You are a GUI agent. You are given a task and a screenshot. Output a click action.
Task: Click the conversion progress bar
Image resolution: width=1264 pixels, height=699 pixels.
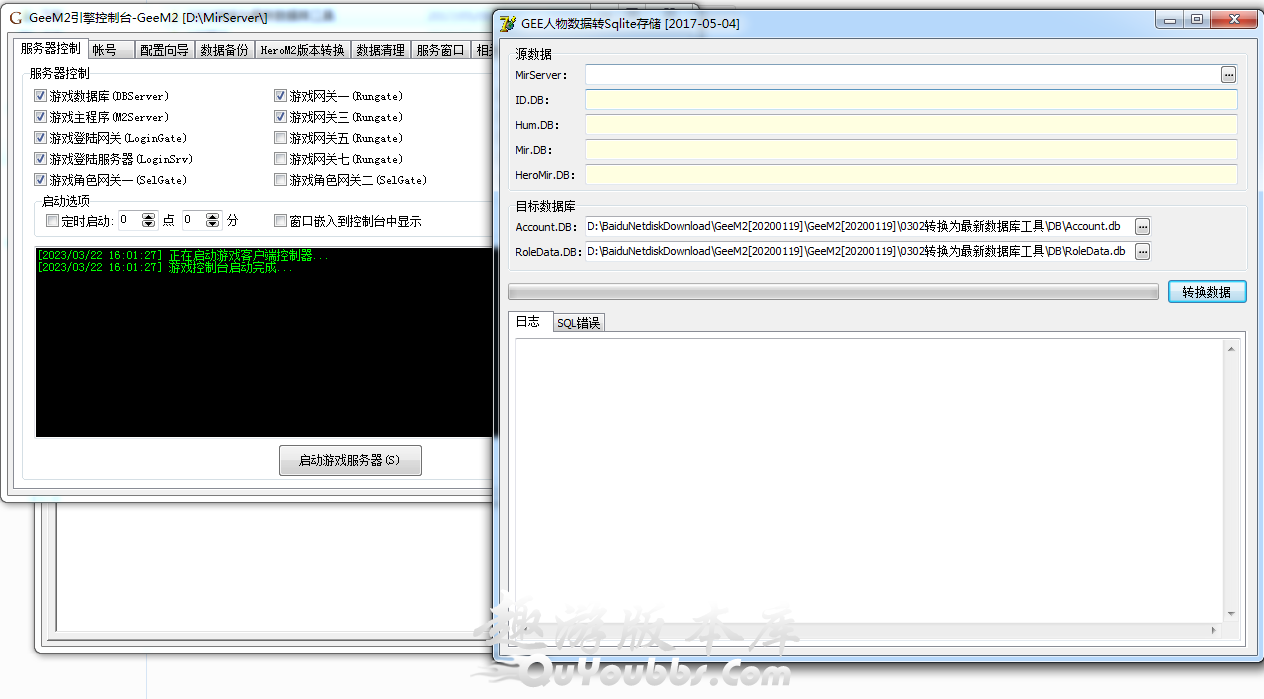[x=833, y=292]
